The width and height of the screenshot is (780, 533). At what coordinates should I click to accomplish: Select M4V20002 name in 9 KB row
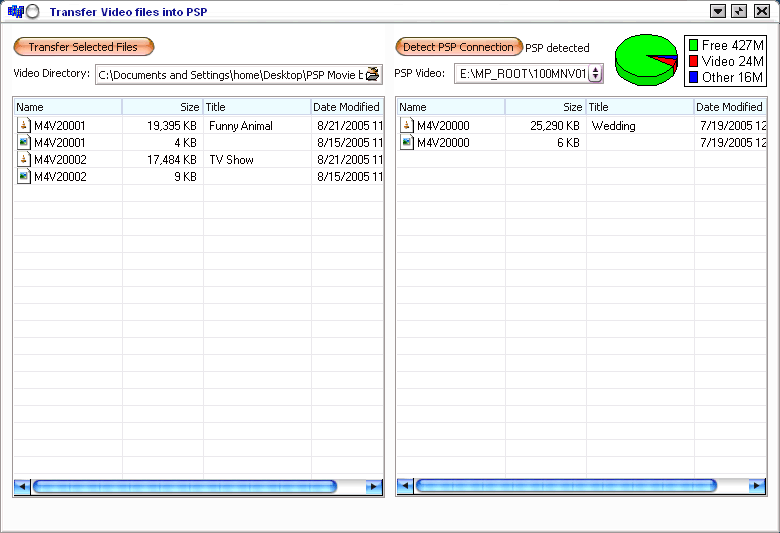click(x=60, y=177)
